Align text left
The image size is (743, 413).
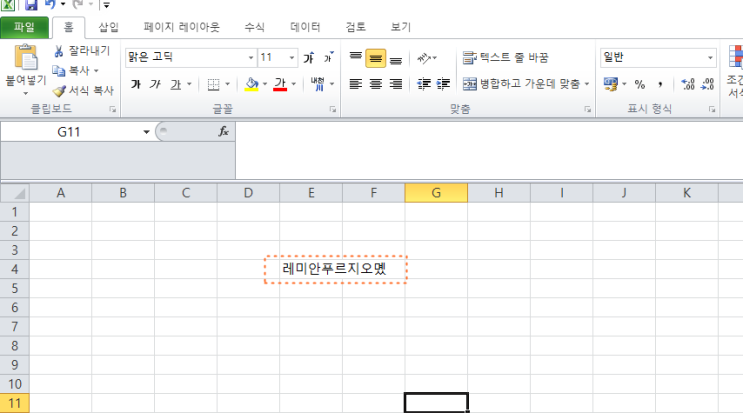[355, 84]
